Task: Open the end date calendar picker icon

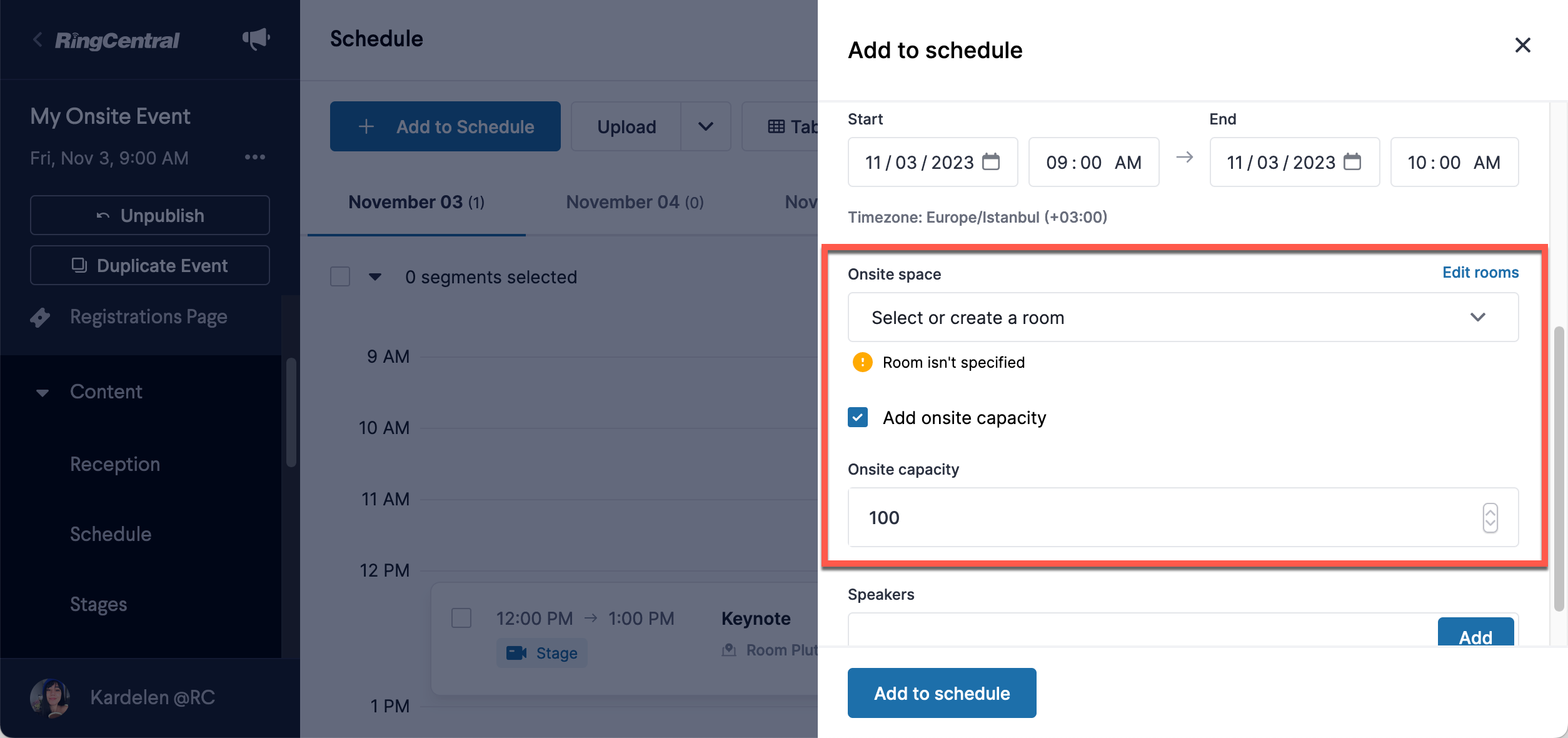Action: click(x=1352, y=162)
